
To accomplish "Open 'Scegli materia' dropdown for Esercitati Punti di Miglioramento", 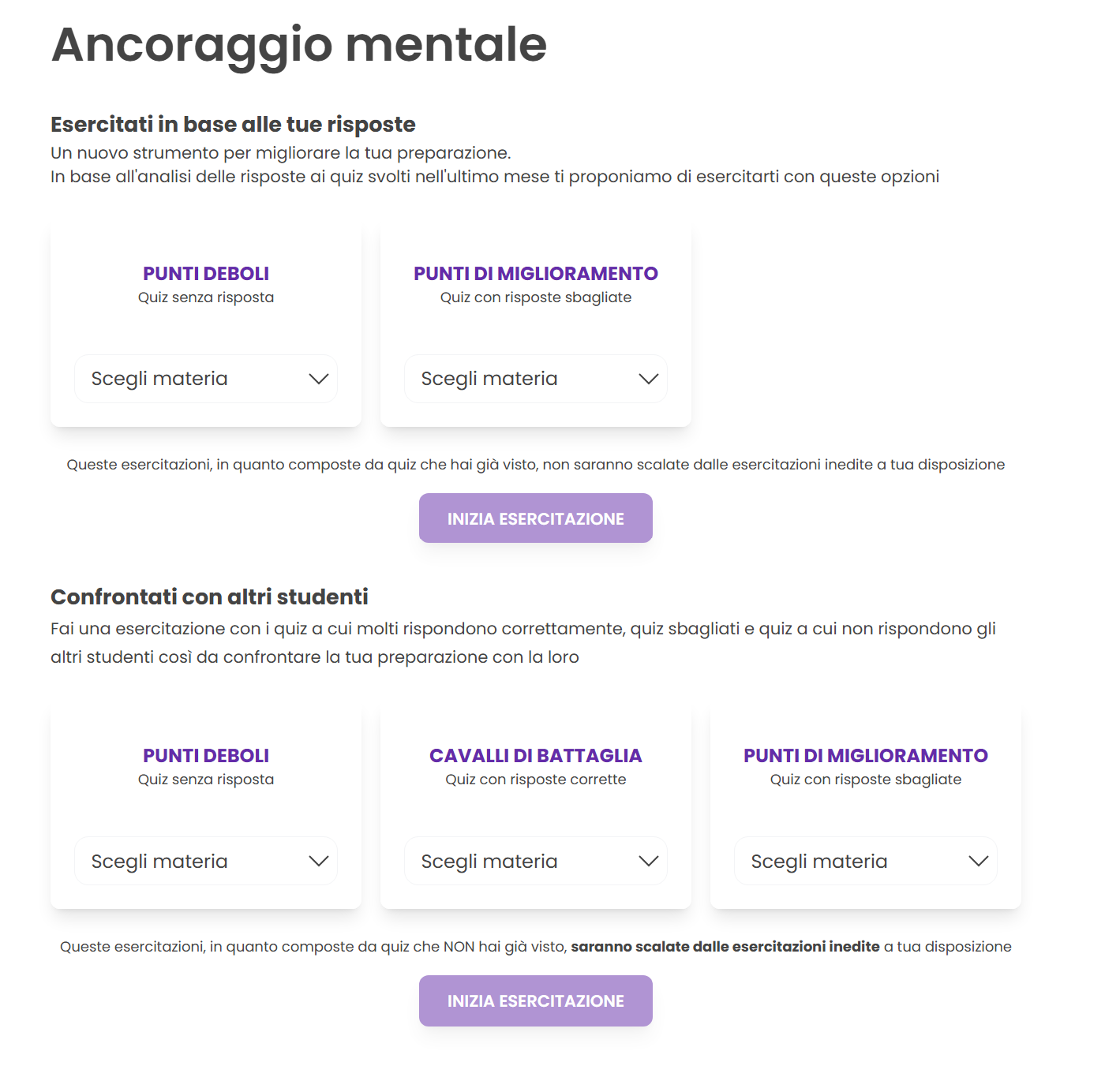I will point(519,380).
